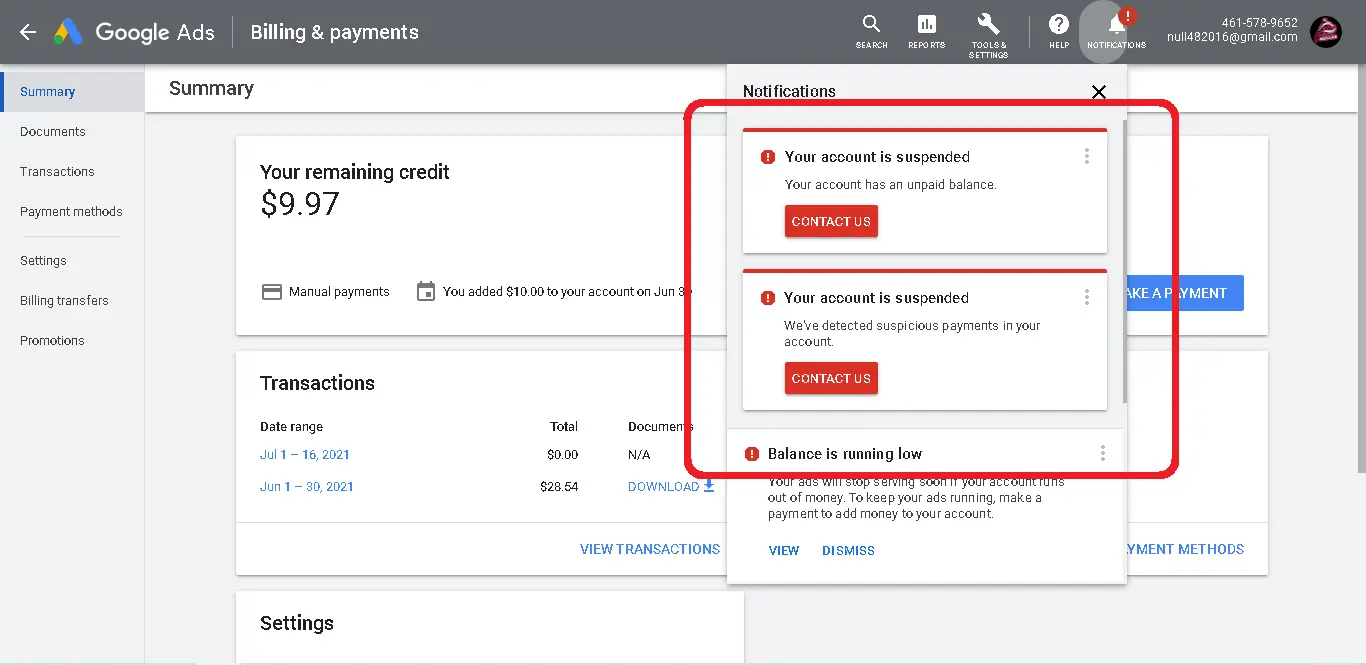This screenshot has height=665, width=1366.
Task: Click View Transactions link
Action: tap(650, 549)
